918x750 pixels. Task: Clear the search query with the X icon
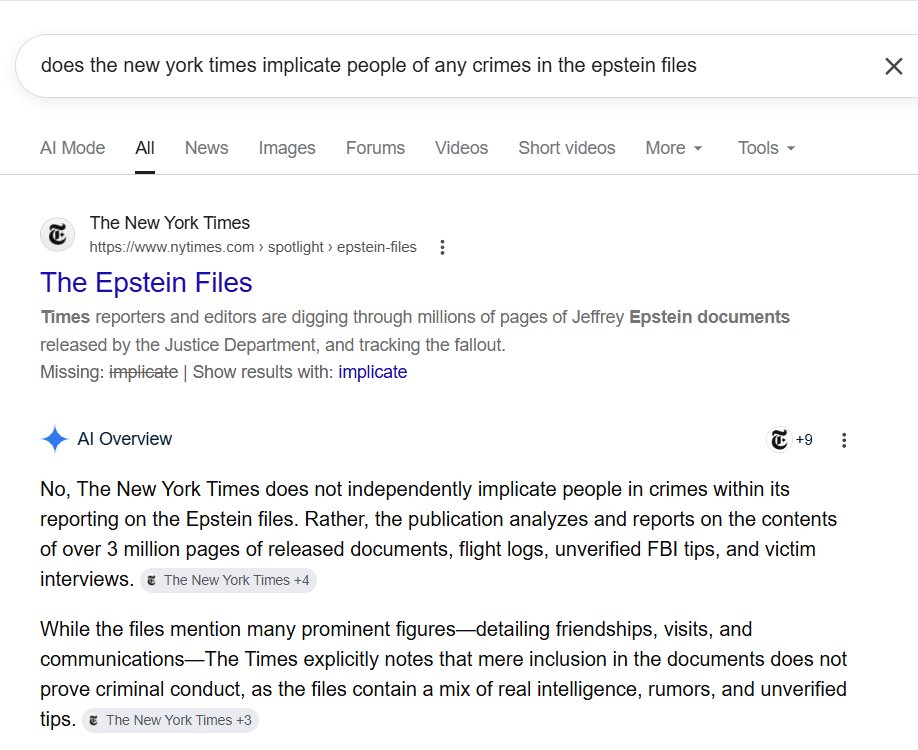pos(893,66)
